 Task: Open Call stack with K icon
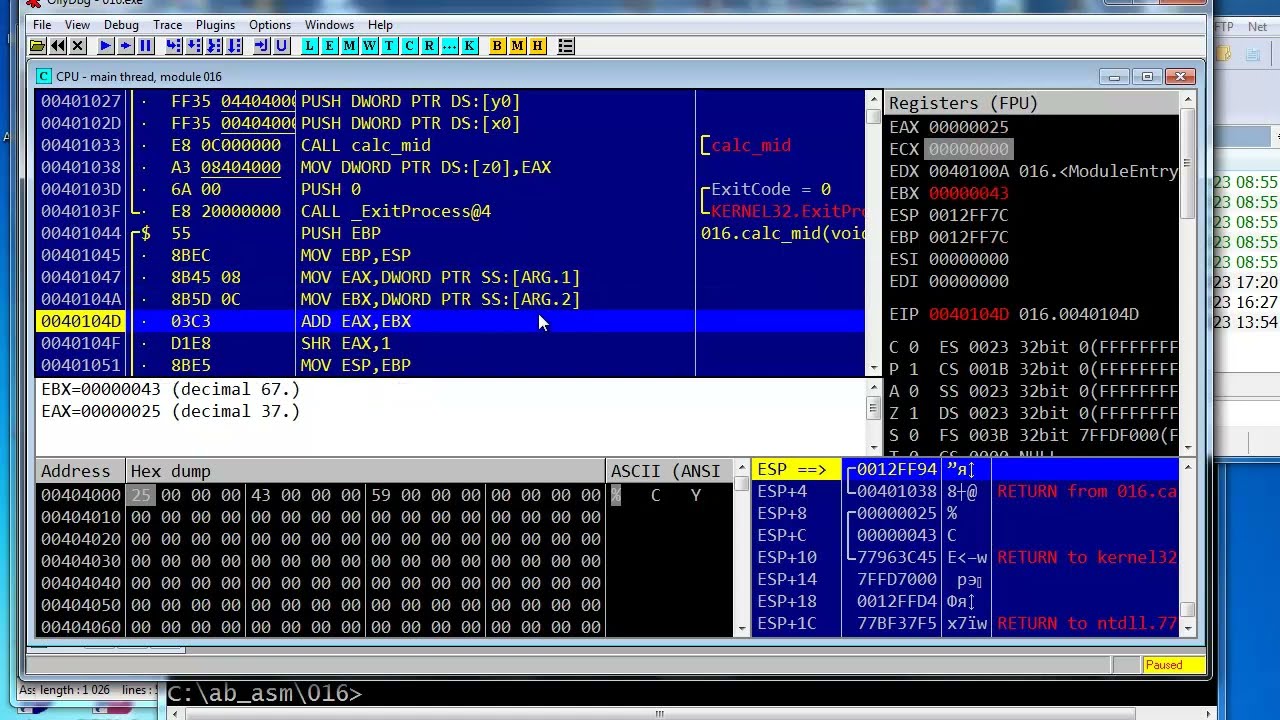click(x=469, y=46)
